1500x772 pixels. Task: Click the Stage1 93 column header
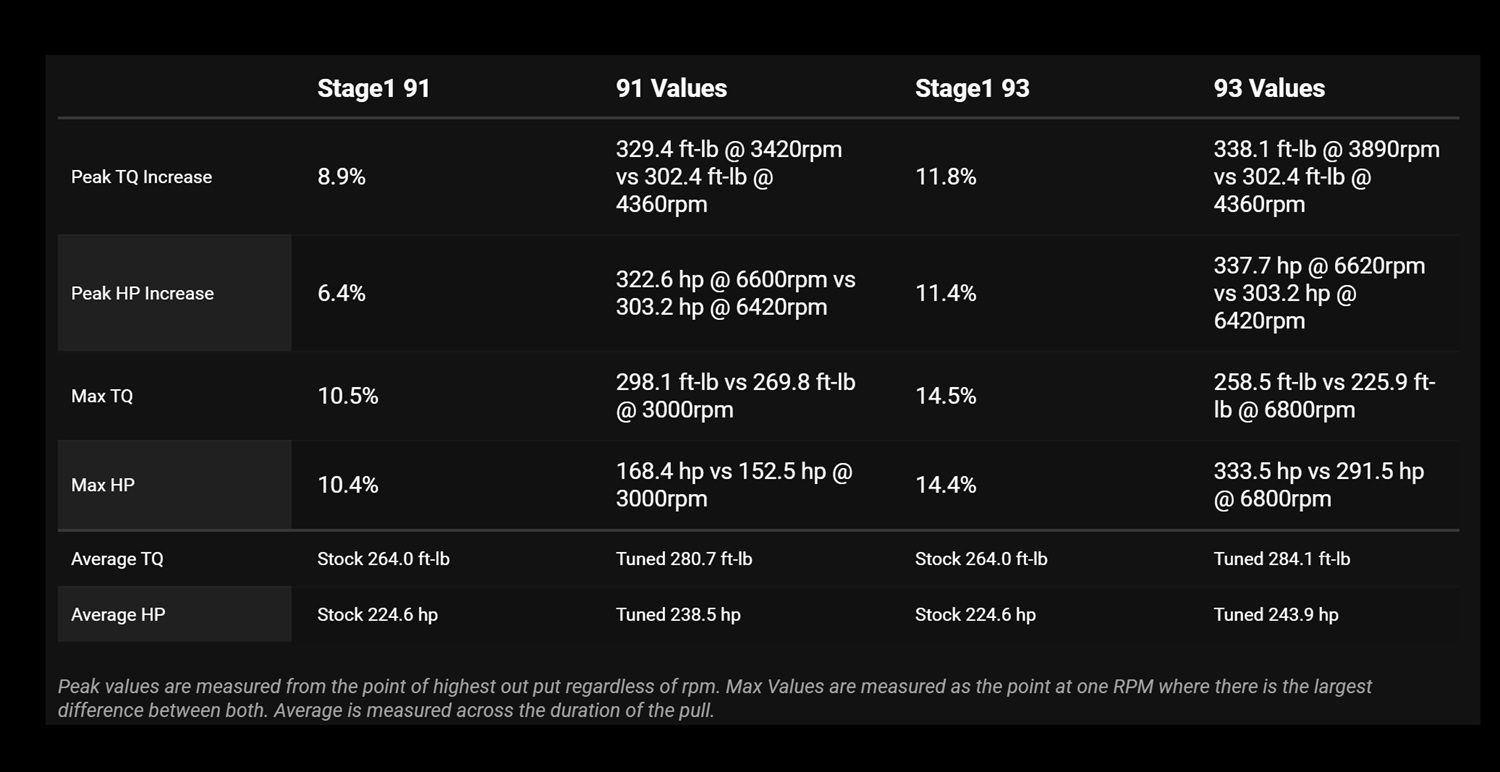(972, 88)
